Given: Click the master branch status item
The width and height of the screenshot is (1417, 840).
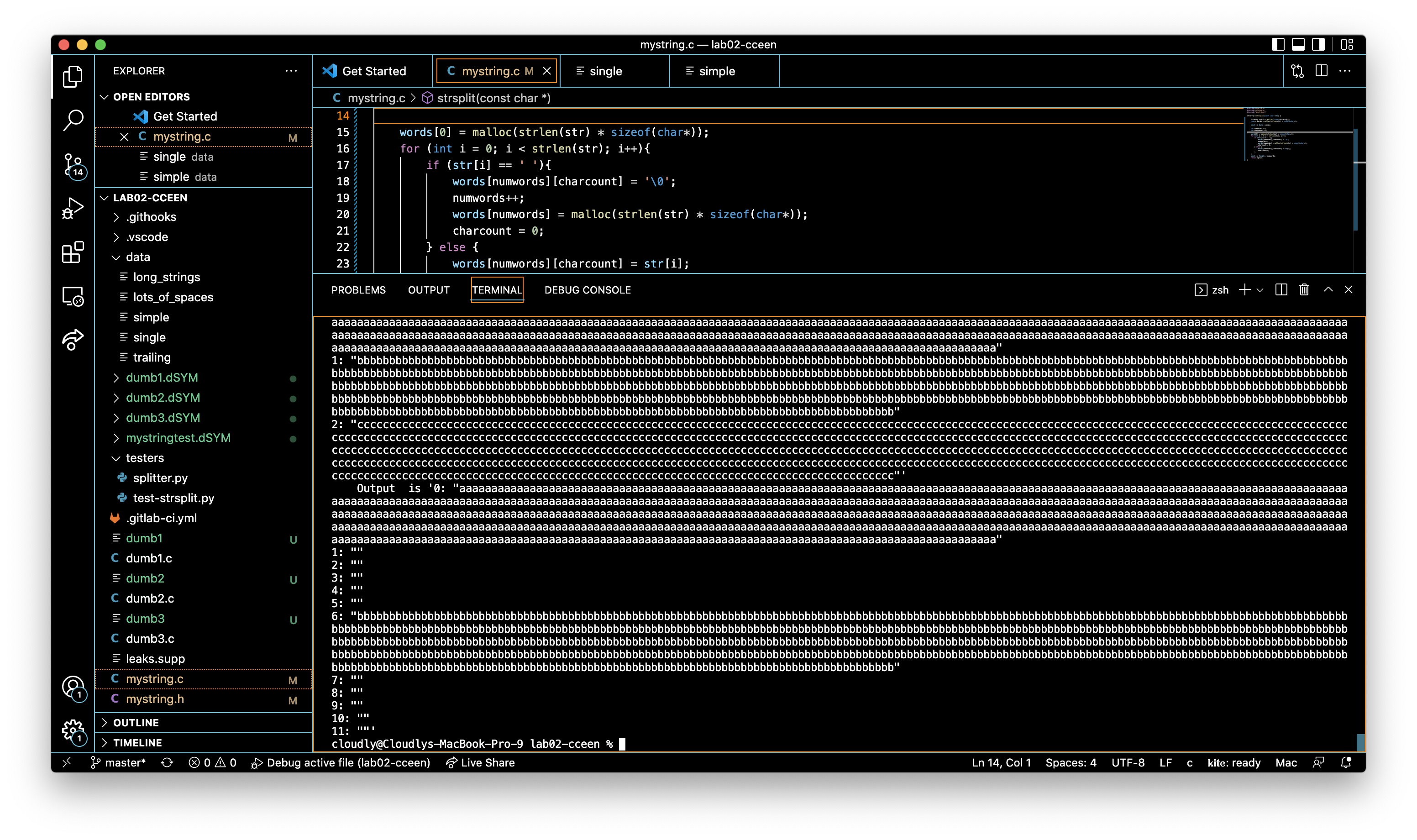Looking at the screenshot, I should (118, 762).
